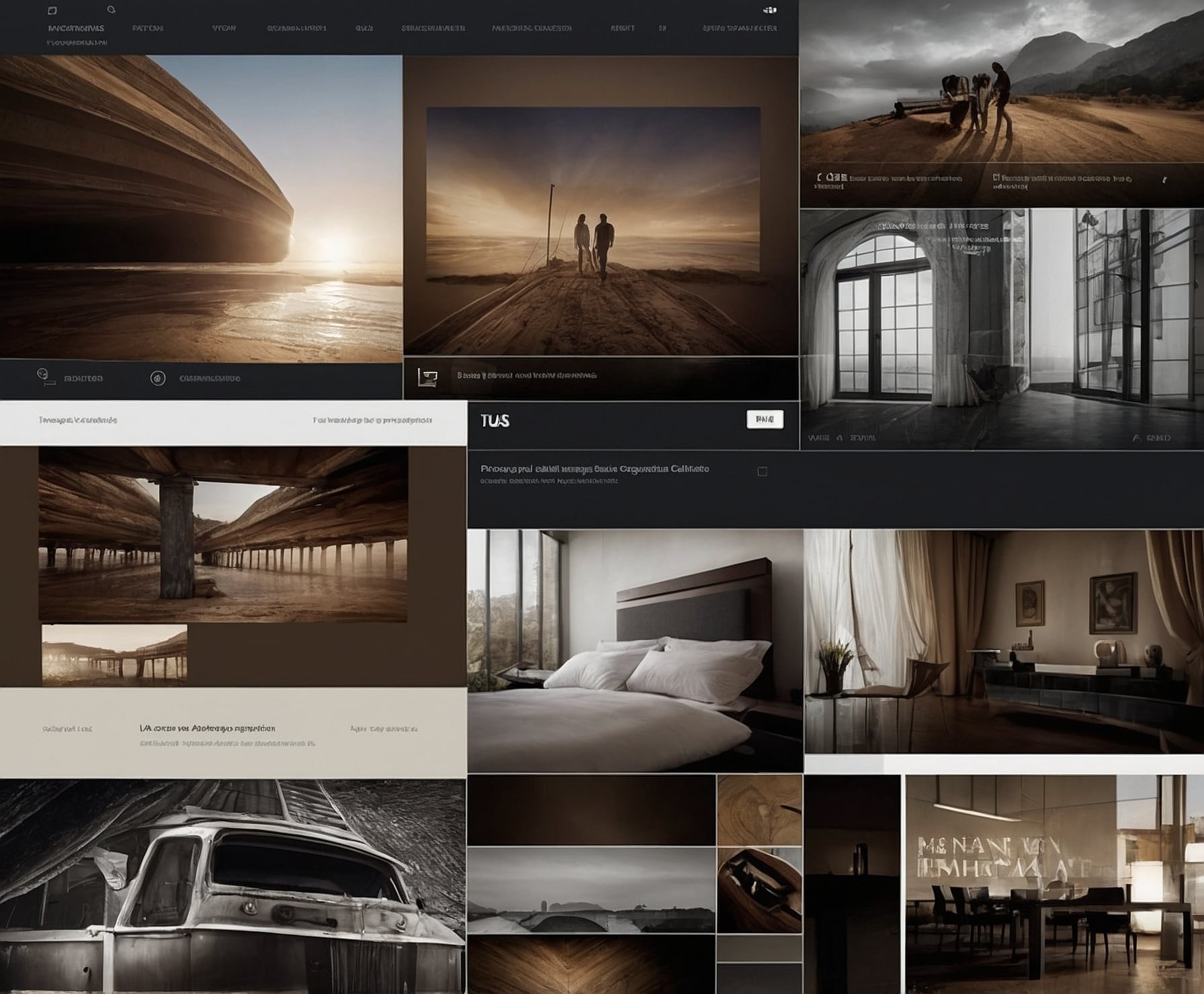Click the small white icon at top-right of navigation bar
The height and width of the screenshot is (994, 1204).
[770, 10]
